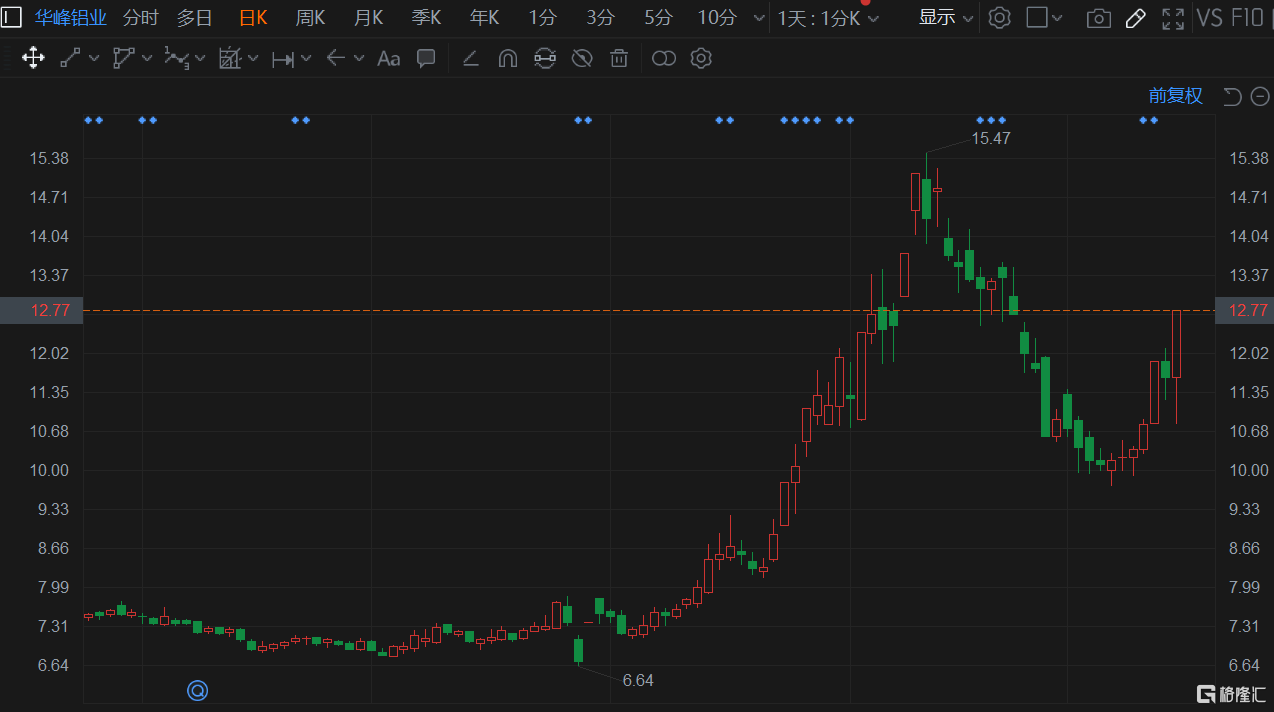The image size is (1274, 712).
Task: Select the Aa text annotation tool
Action: pos(389,59)
